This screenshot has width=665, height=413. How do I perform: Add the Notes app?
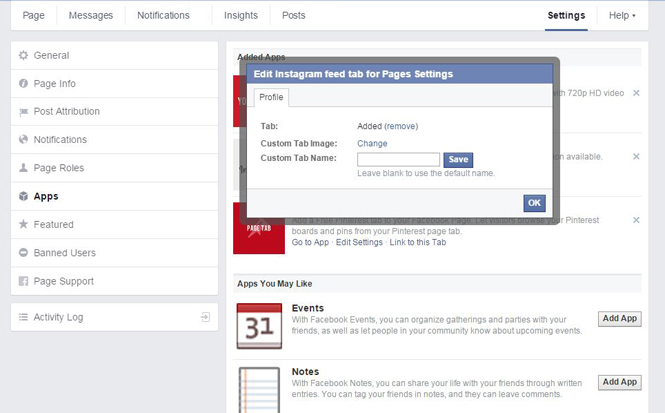coord(620,382)
